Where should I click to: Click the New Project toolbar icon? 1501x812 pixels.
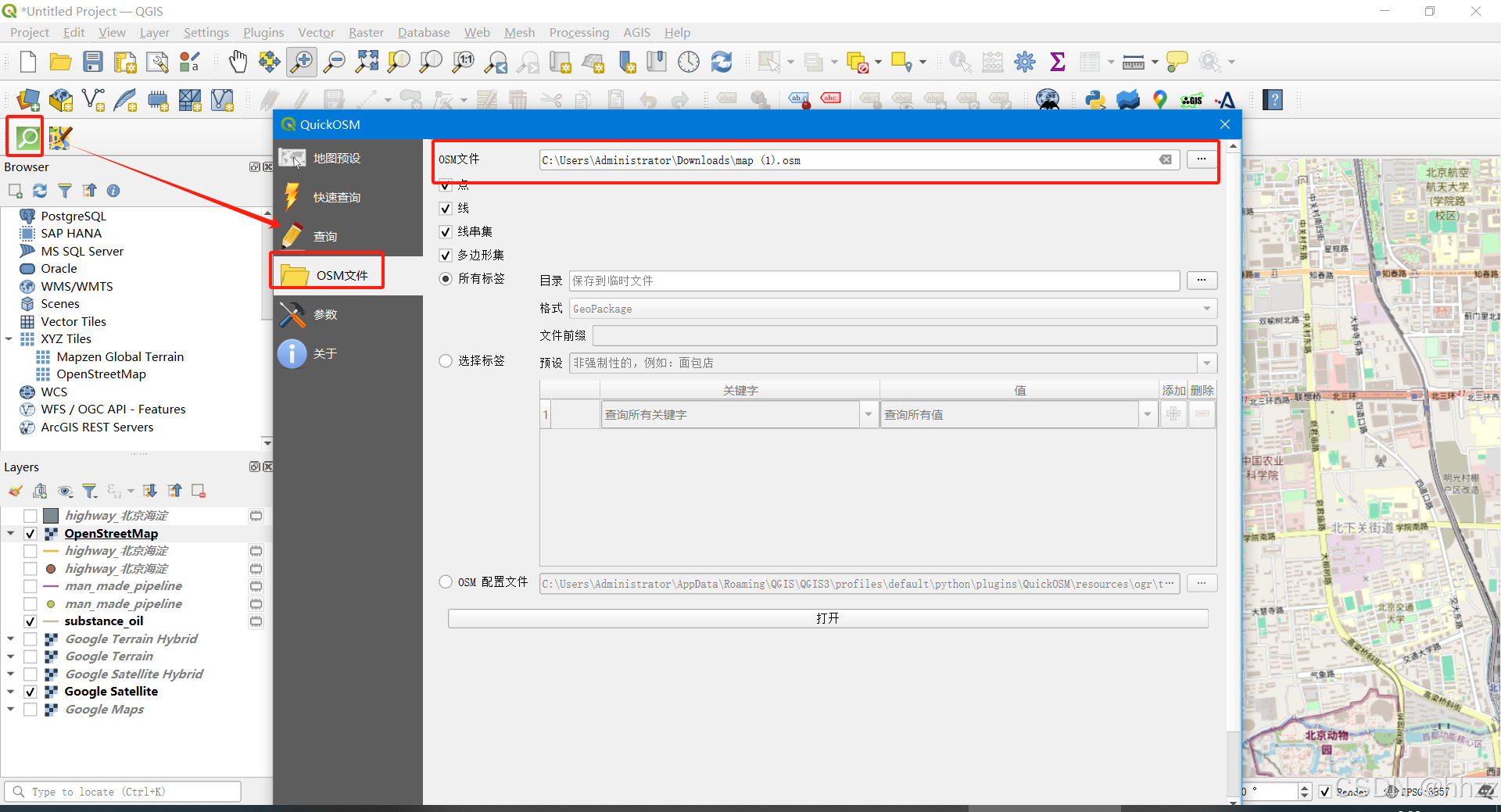pos(28,62)
